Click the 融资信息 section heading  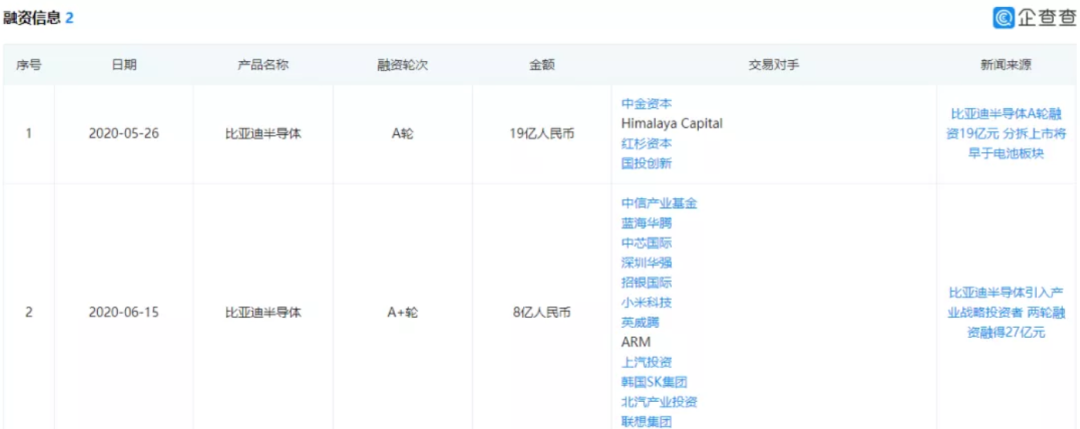point(32,19)
